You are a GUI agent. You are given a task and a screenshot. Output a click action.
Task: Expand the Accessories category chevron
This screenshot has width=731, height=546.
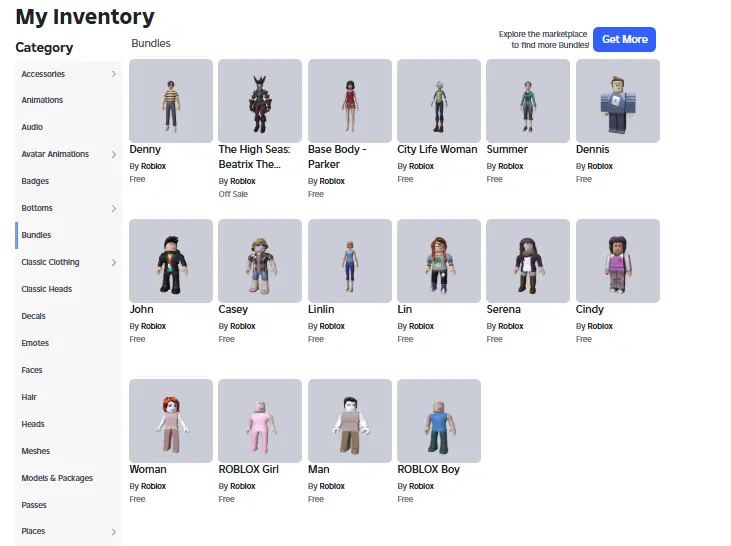click(114, 74)
